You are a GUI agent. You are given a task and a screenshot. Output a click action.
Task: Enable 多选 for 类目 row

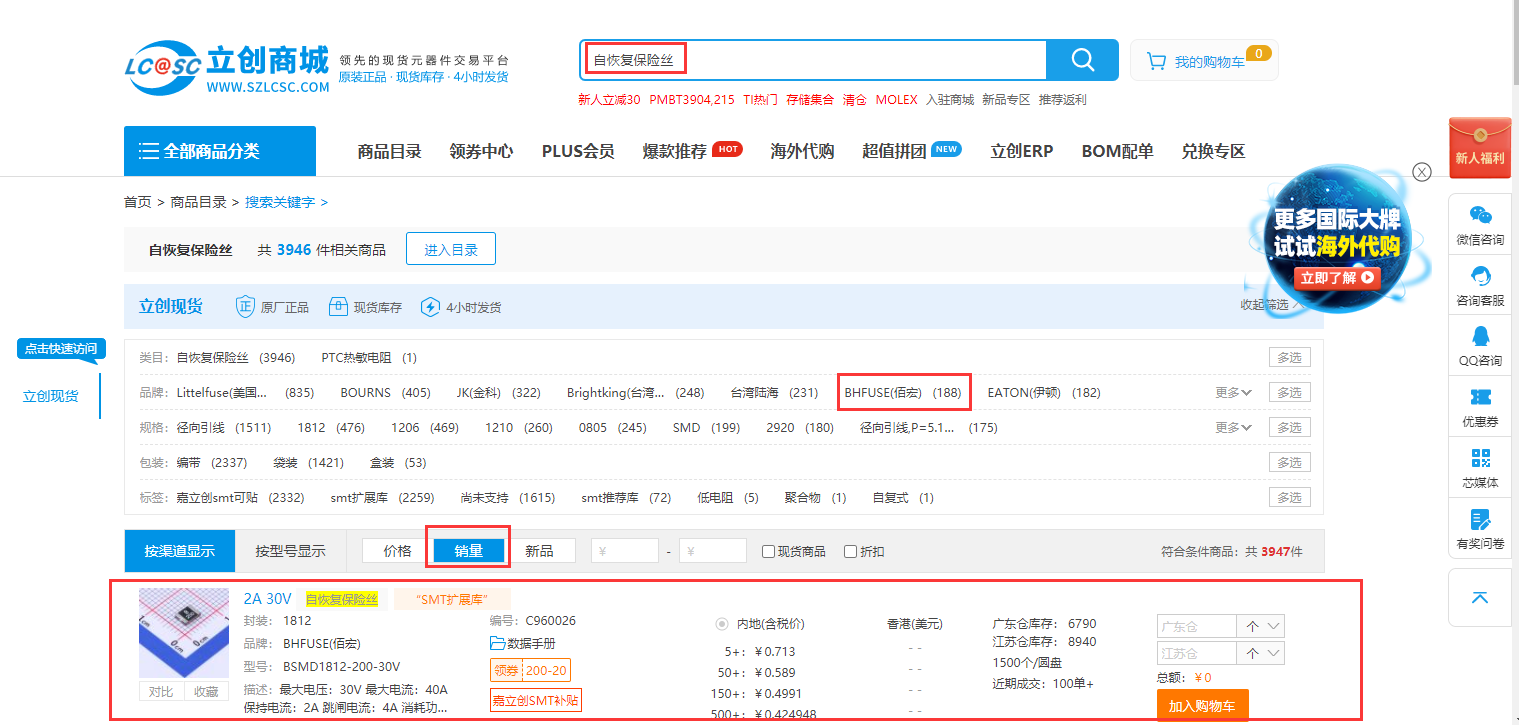coord(1289,357)
